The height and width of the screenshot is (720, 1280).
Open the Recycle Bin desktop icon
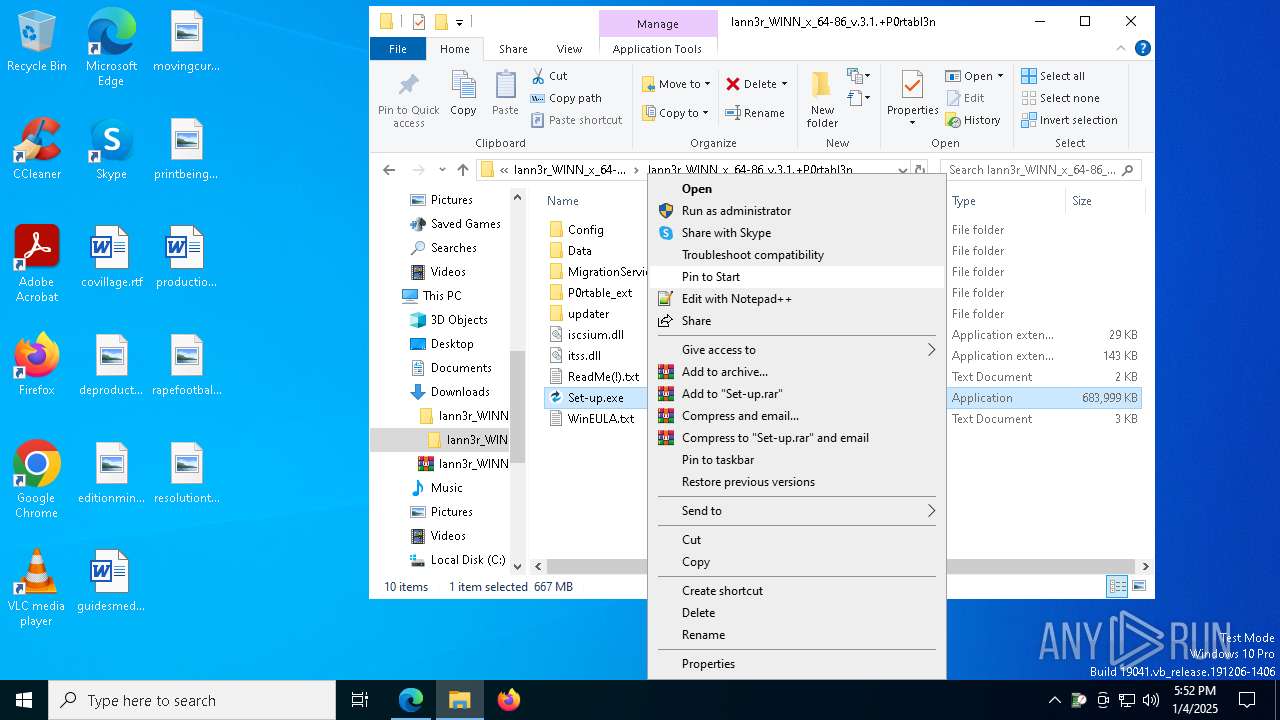37,42
